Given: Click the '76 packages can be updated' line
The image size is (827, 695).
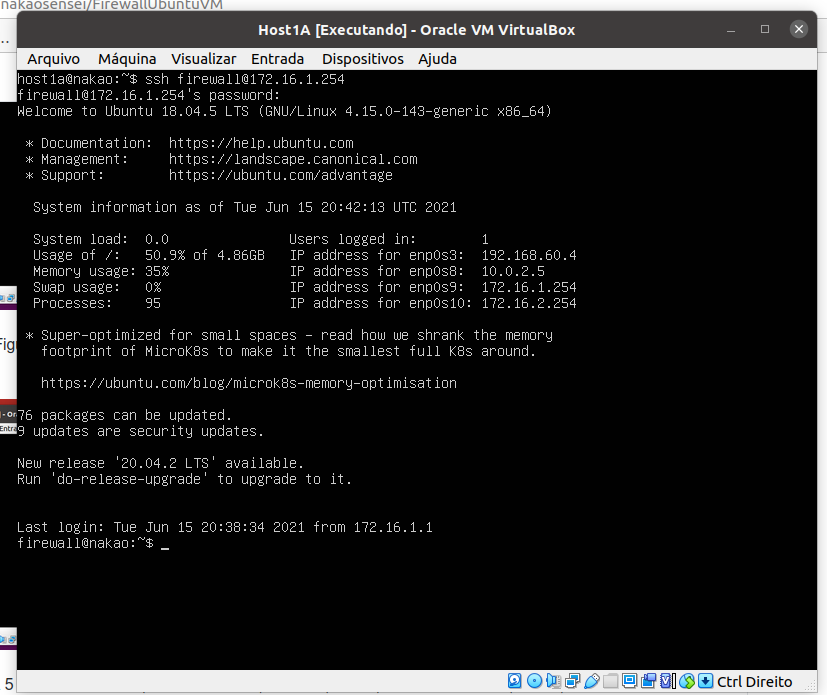Looking at the screenshot, I should coord(124,415).
